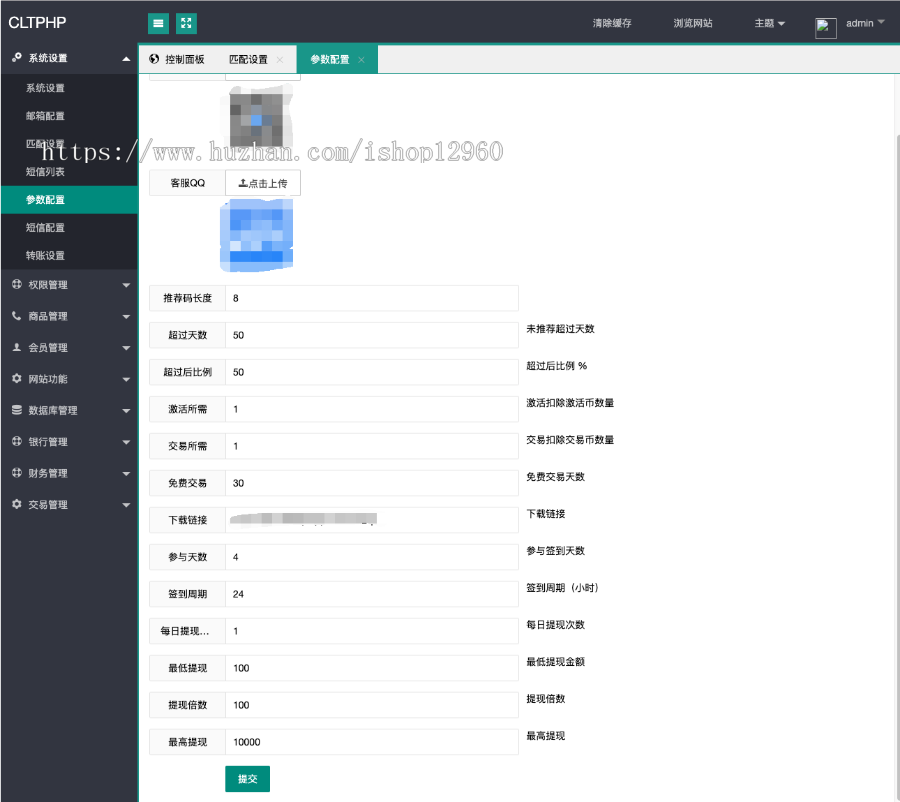Click the 超过天数 input field
This screenshot has width=900, height=802.
(x=372, y=335)
